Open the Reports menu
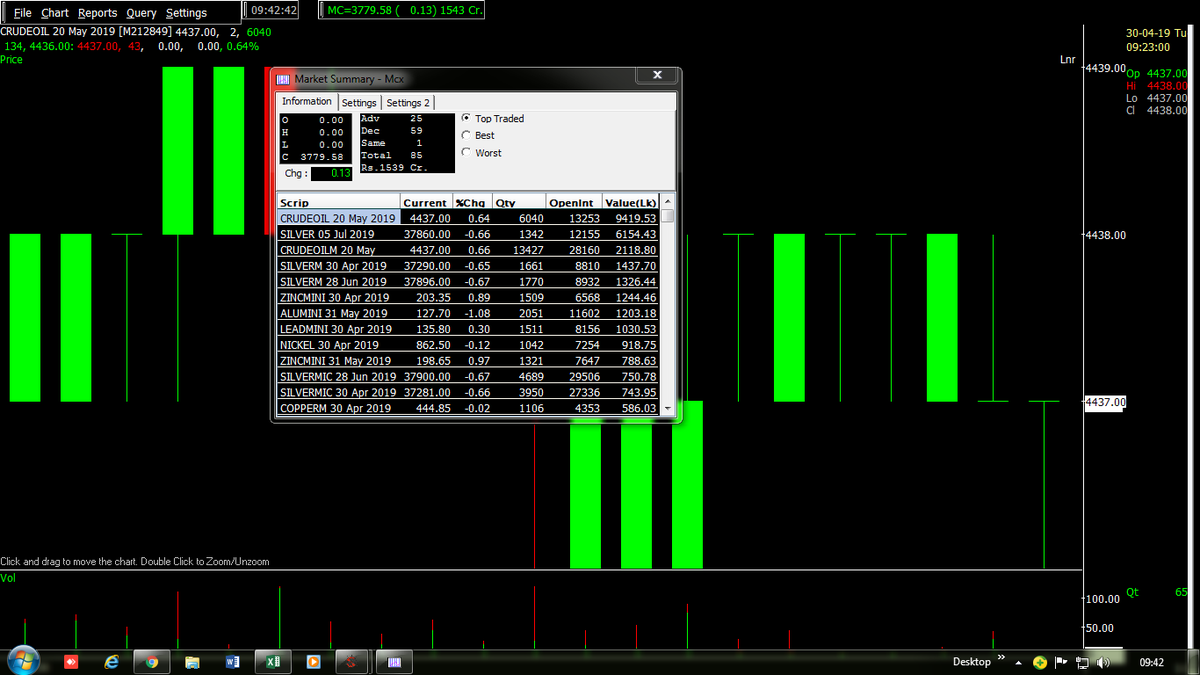This screenshot has width=1200, height=675. click(x=97, y=13)
